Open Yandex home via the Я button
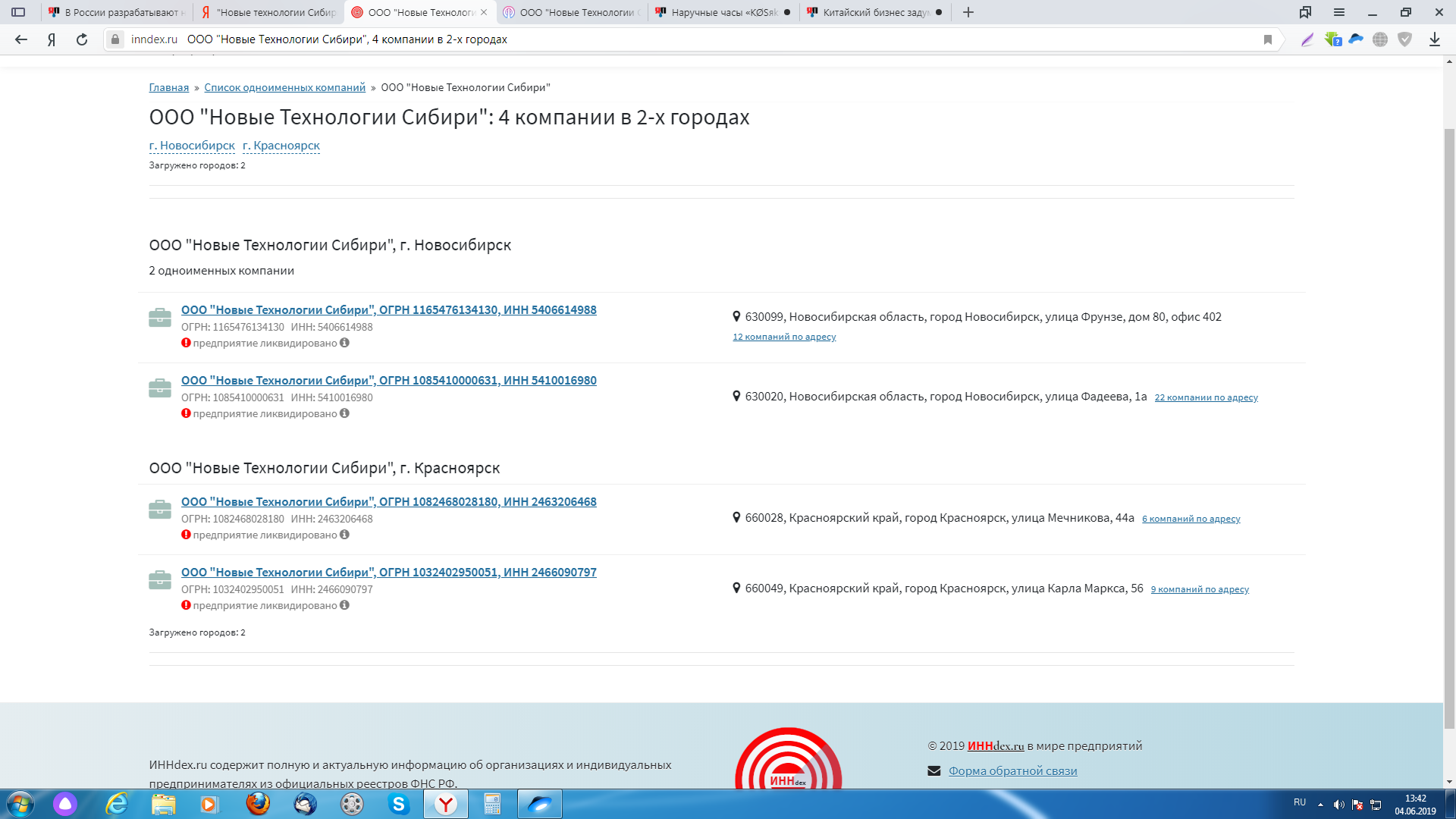Viewport: 1456px width, 819px height. 52,39
